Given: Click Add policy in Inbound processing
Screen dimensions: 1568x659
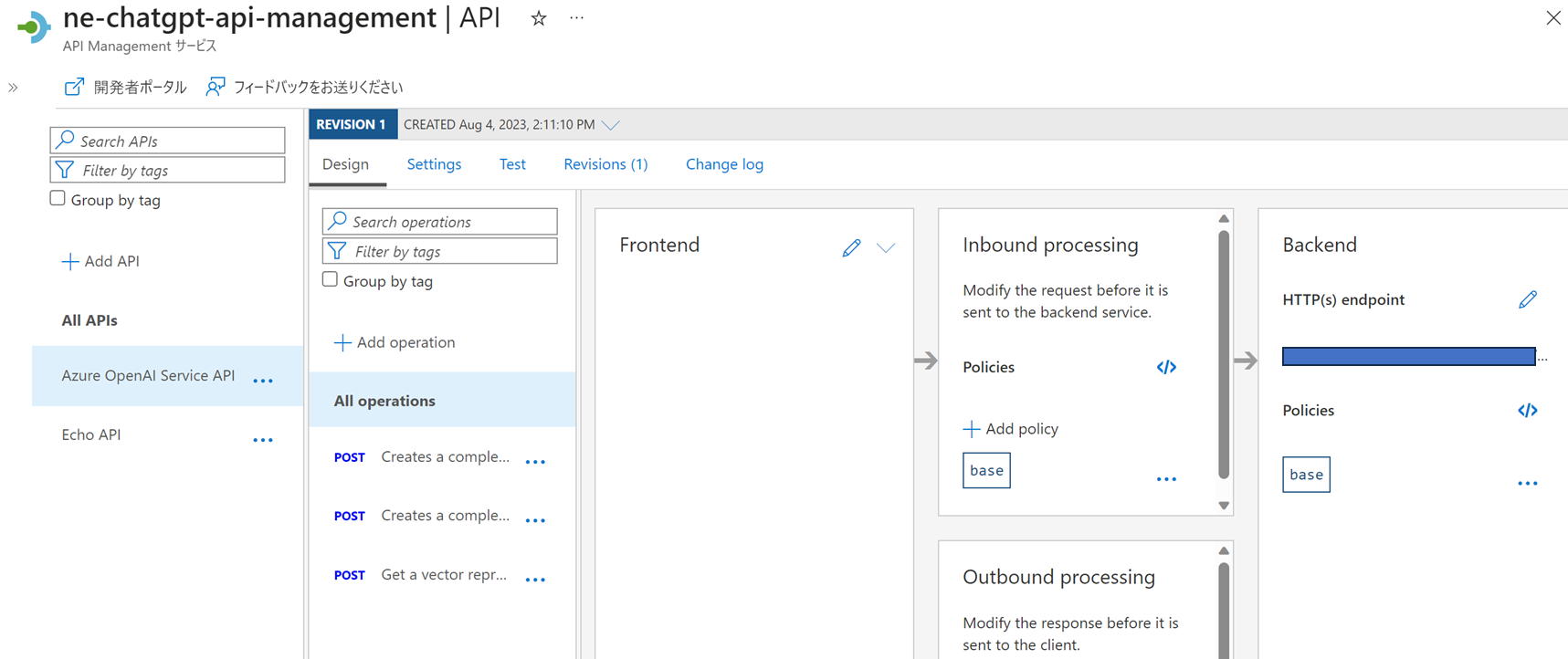Looking at the screenshot, I should pyautogui.click(x=1011, y=429).
